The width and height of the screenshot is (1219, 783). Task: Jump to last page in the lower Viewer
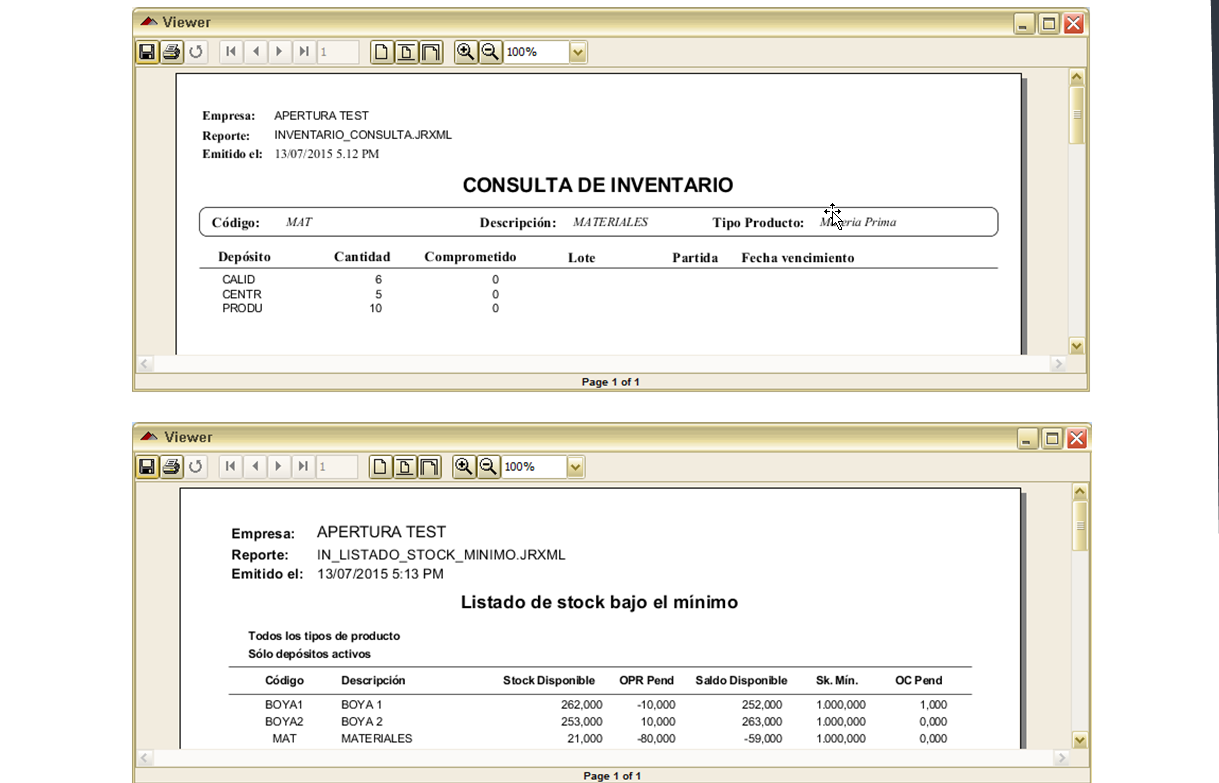(304, 467)
